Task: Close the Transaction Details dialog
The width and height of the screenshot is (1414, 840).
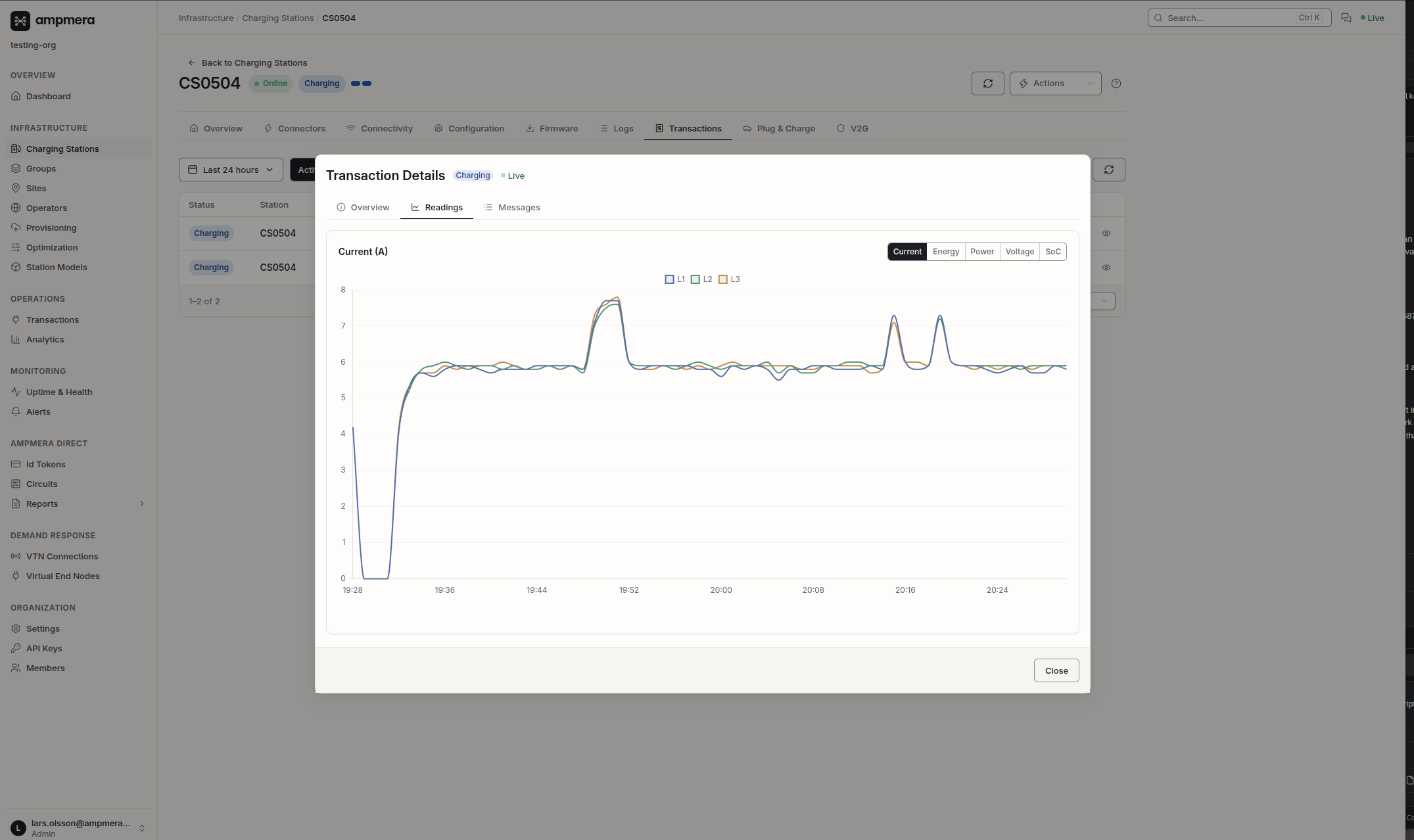Action: click(1056, 670)
